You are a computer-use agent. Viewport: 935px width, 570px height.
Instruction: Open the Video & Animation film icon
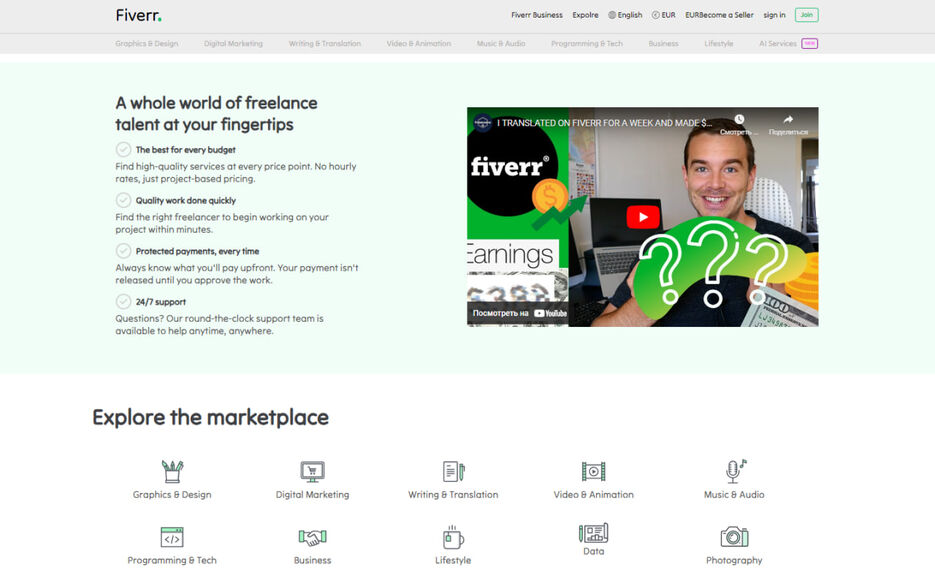click(593, 471)
